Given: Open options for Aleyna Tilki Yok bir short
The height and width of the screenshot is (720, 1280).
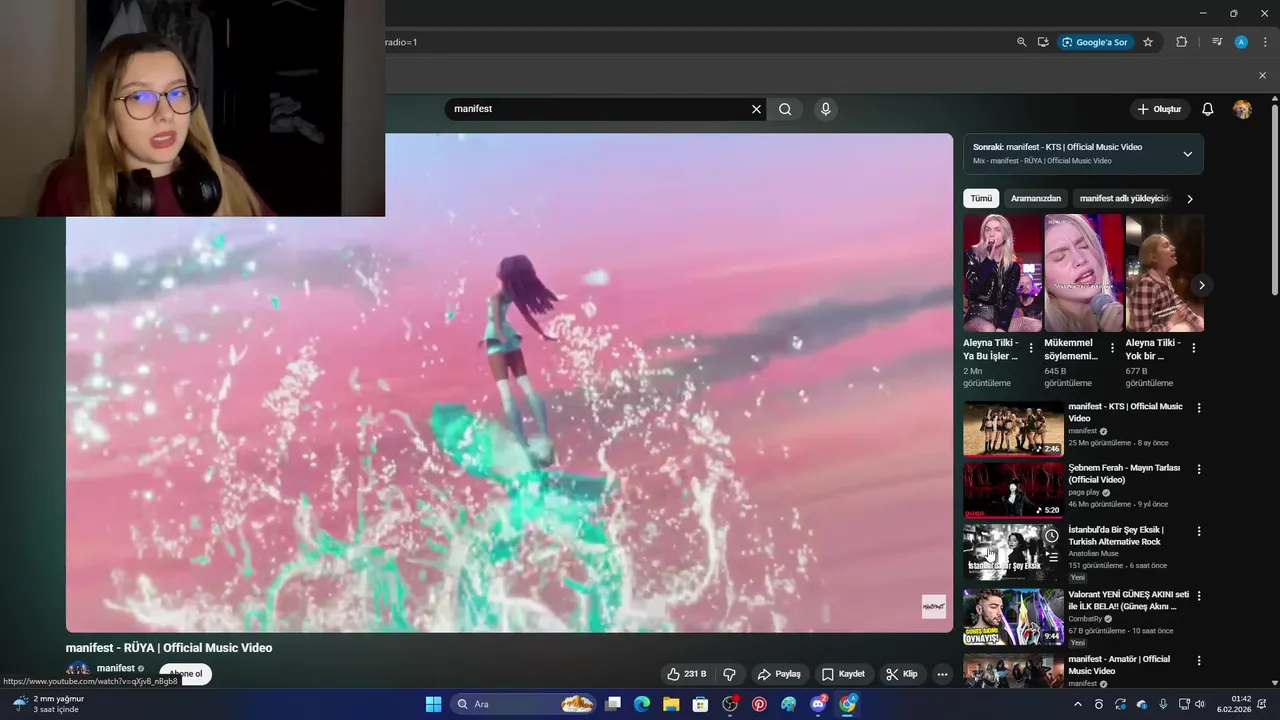Looking at the screenshot, I should click(1193, 348).
